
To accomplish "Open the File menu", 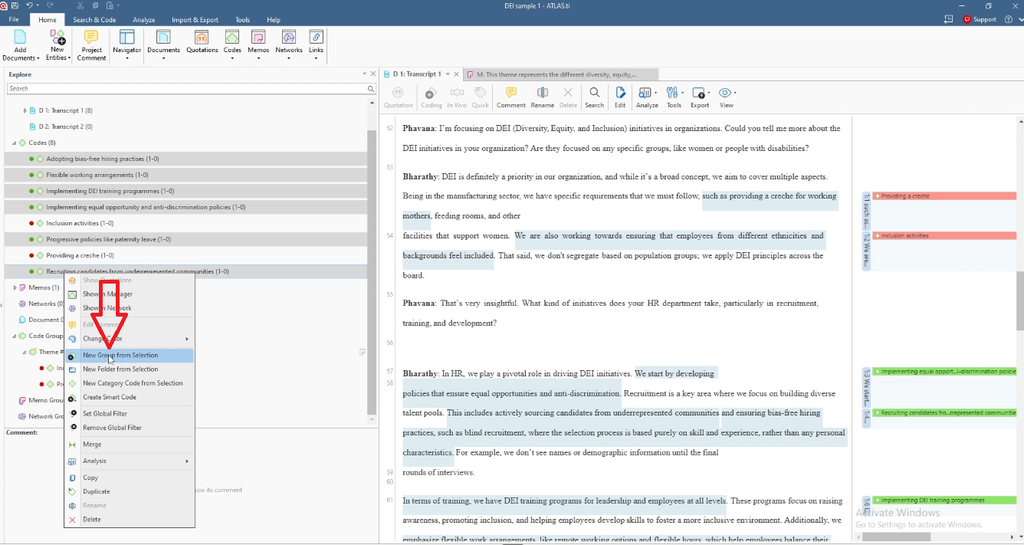I will click(x=14, y=20).
